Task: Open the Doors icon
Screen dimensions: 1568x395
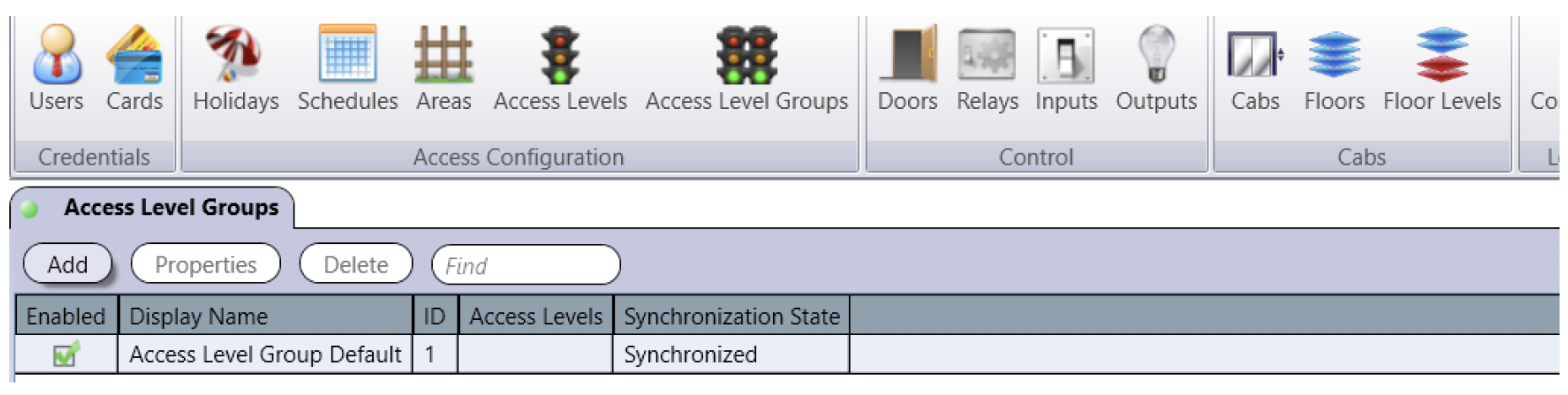Action: pos(908,56)
